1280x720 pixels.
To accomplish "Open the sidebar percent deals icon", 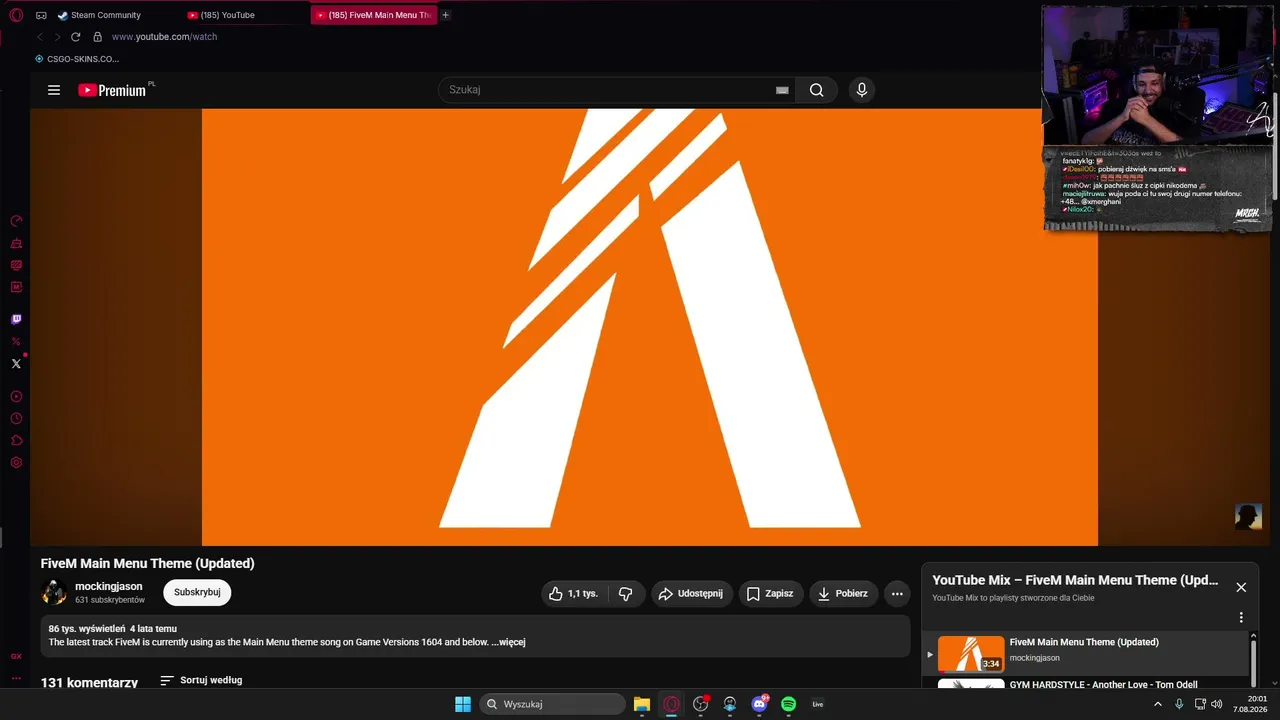I will pos(16,342).
